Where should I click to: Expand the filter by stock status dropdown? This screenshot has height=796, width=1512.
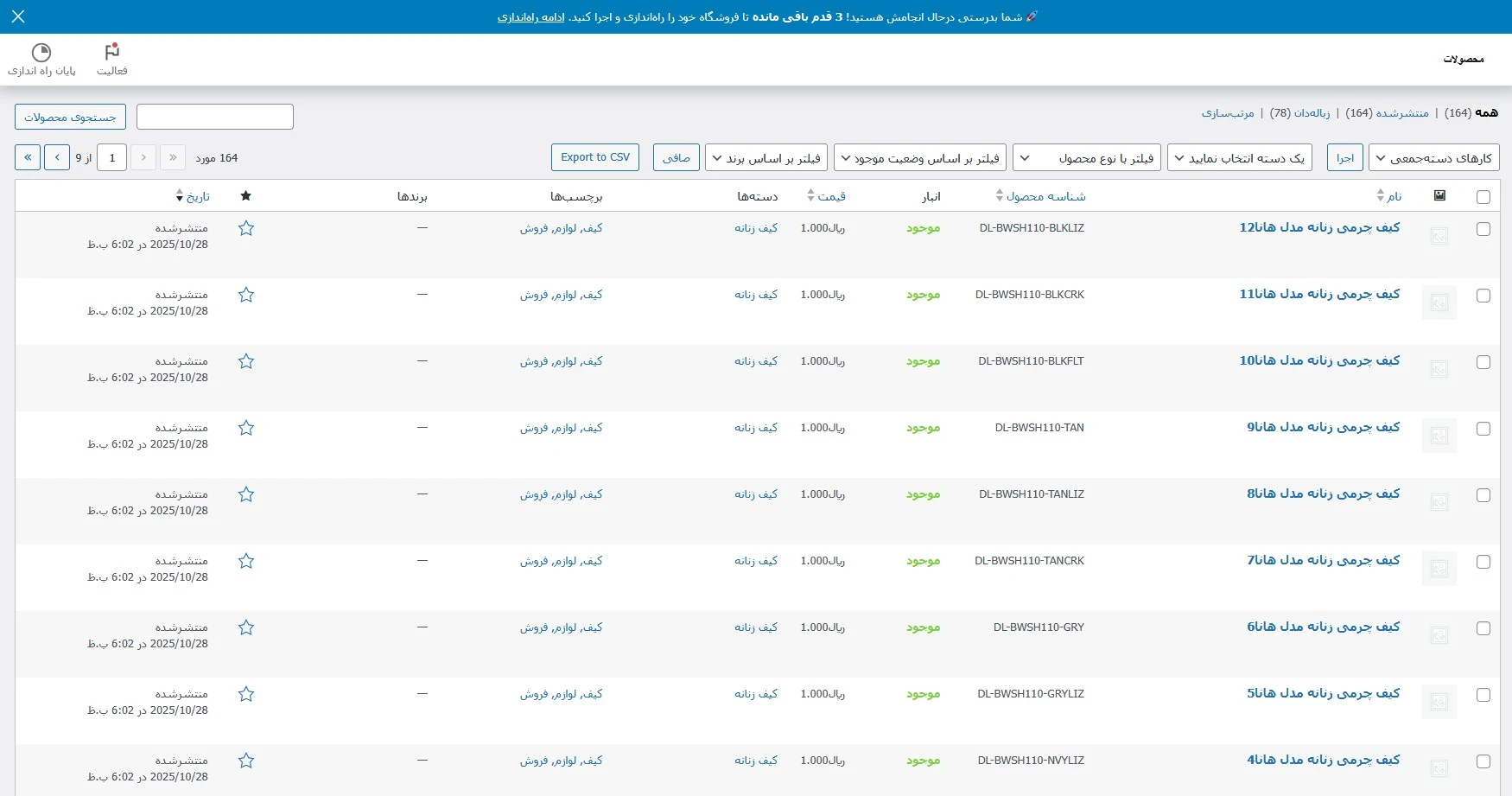920,158
